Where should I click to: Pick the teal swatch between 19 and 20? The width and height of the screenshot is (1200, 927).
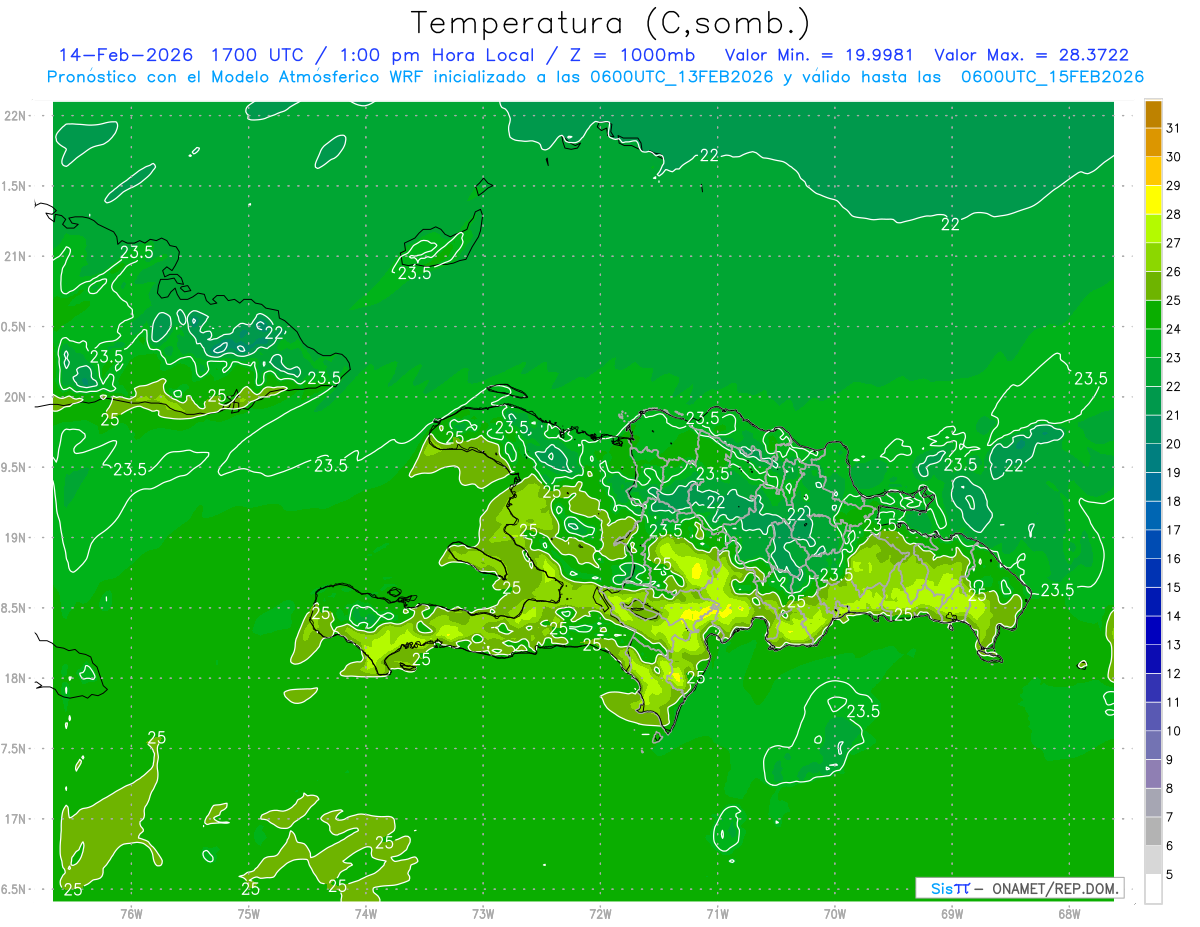(x=1153, y=459)
